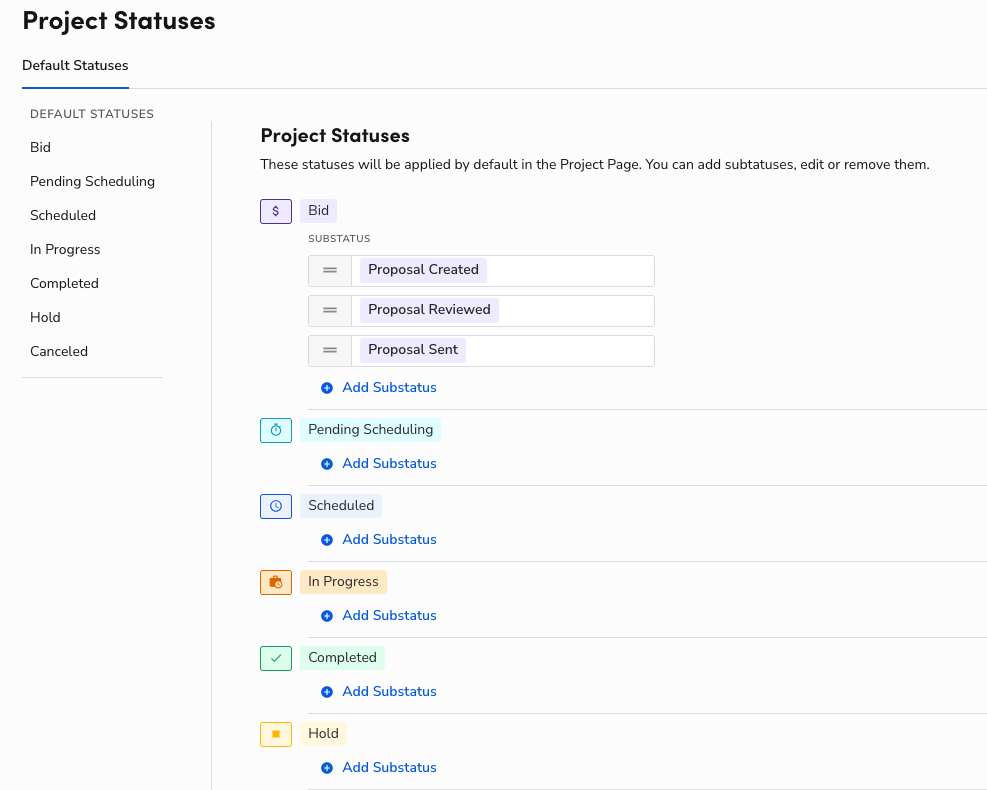Select the timer icon for Pending Scheduling
Screen dimensions: 987x790
(x=275, y=430)
